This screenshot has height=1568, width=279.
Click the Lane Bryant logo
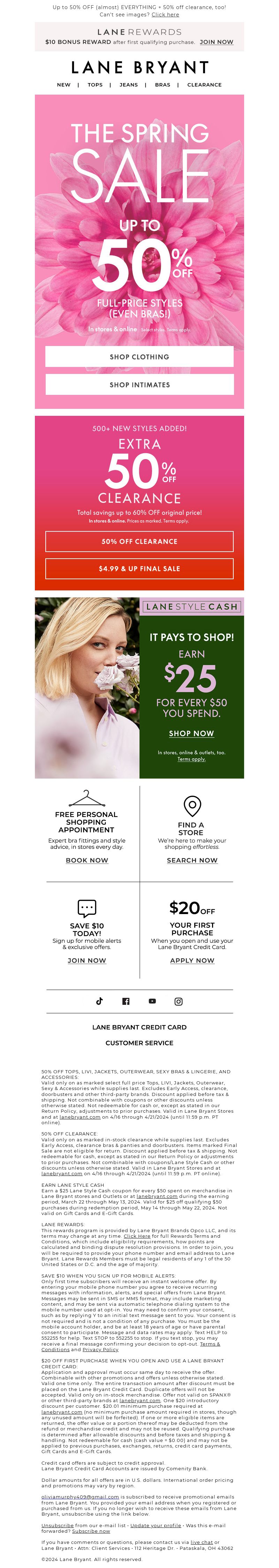pos(140,67)
